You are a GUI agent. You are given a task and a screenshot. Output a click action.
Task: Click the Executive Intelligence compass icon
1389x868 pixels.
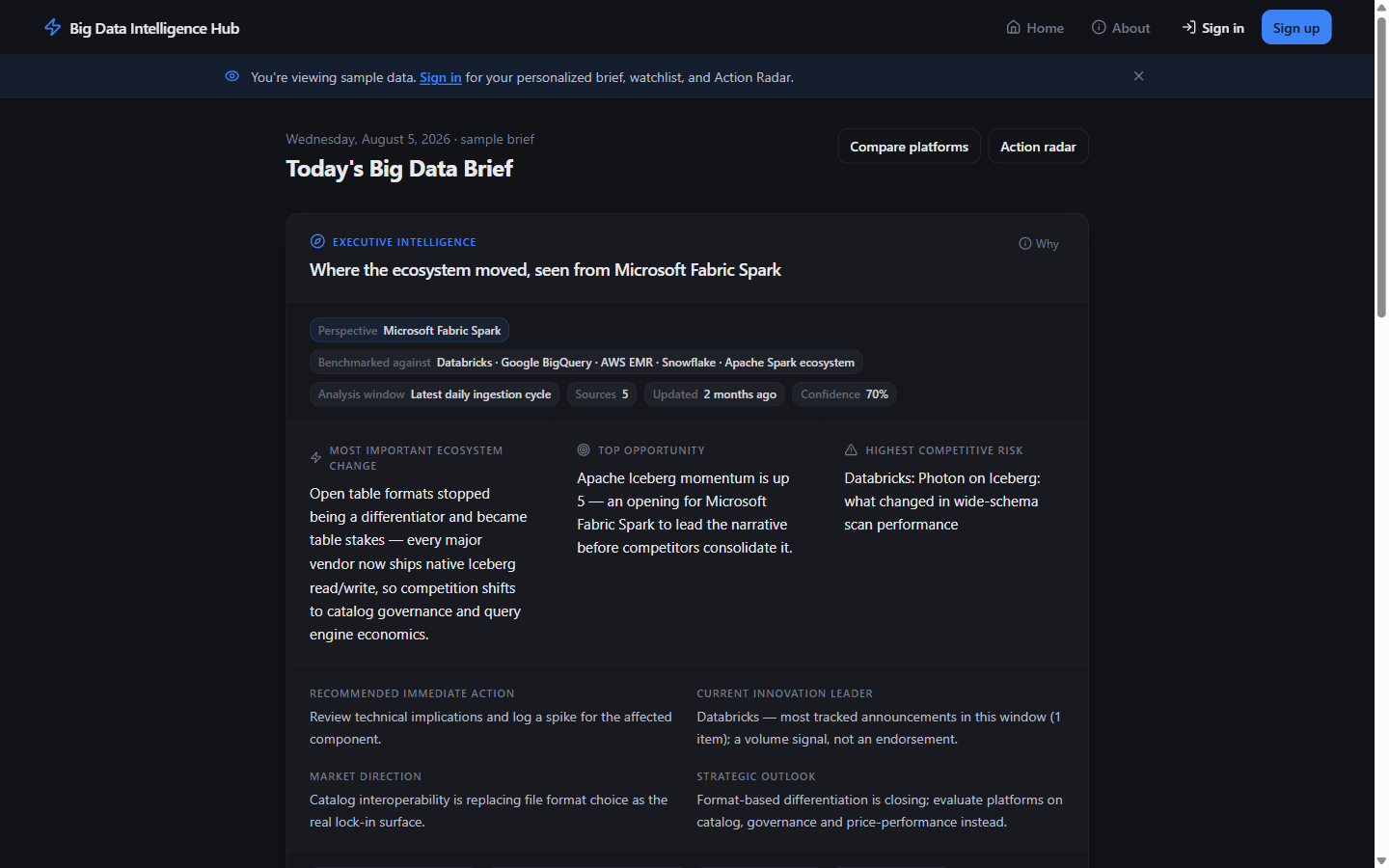pyautogui.click(x=317, y=241)
